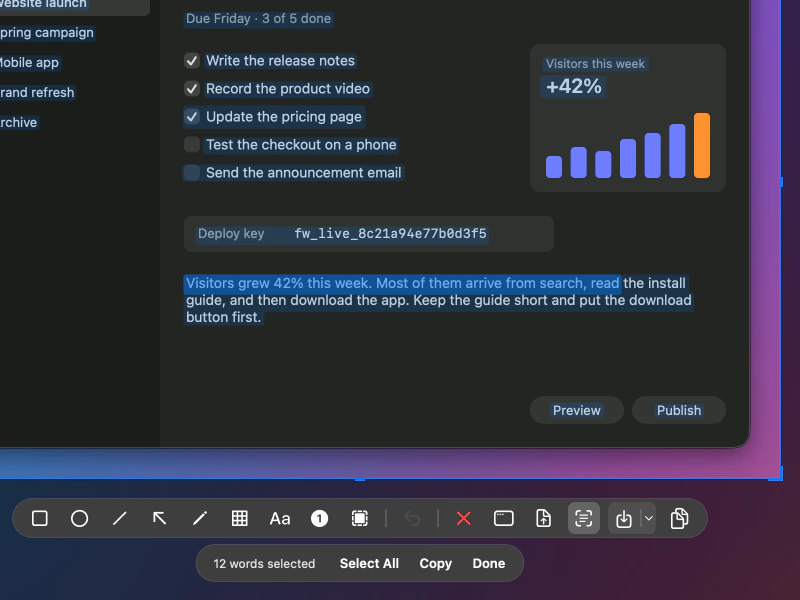Select the rectangle shape tool
This screenshot has height=600, width=800.
click(39, 518)
